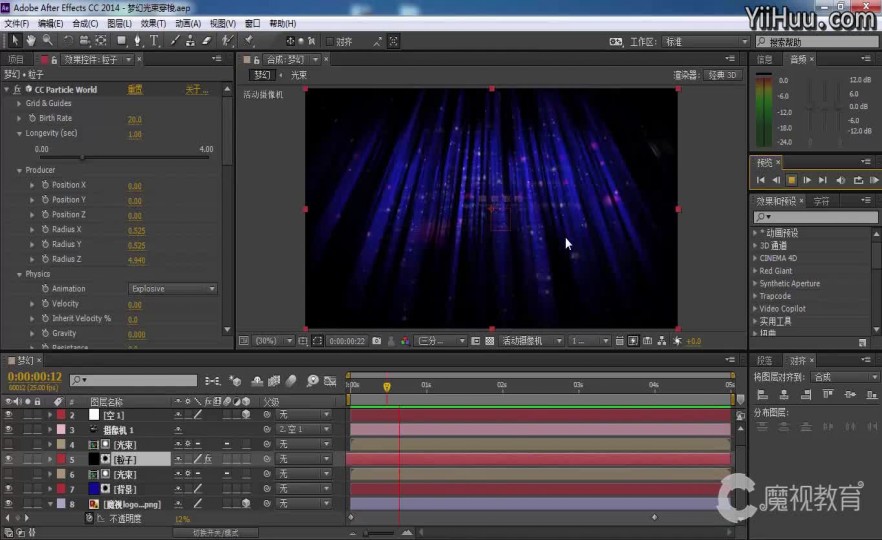Select the Brush tool
Screen dimensions: 882x540
point(175,40)
